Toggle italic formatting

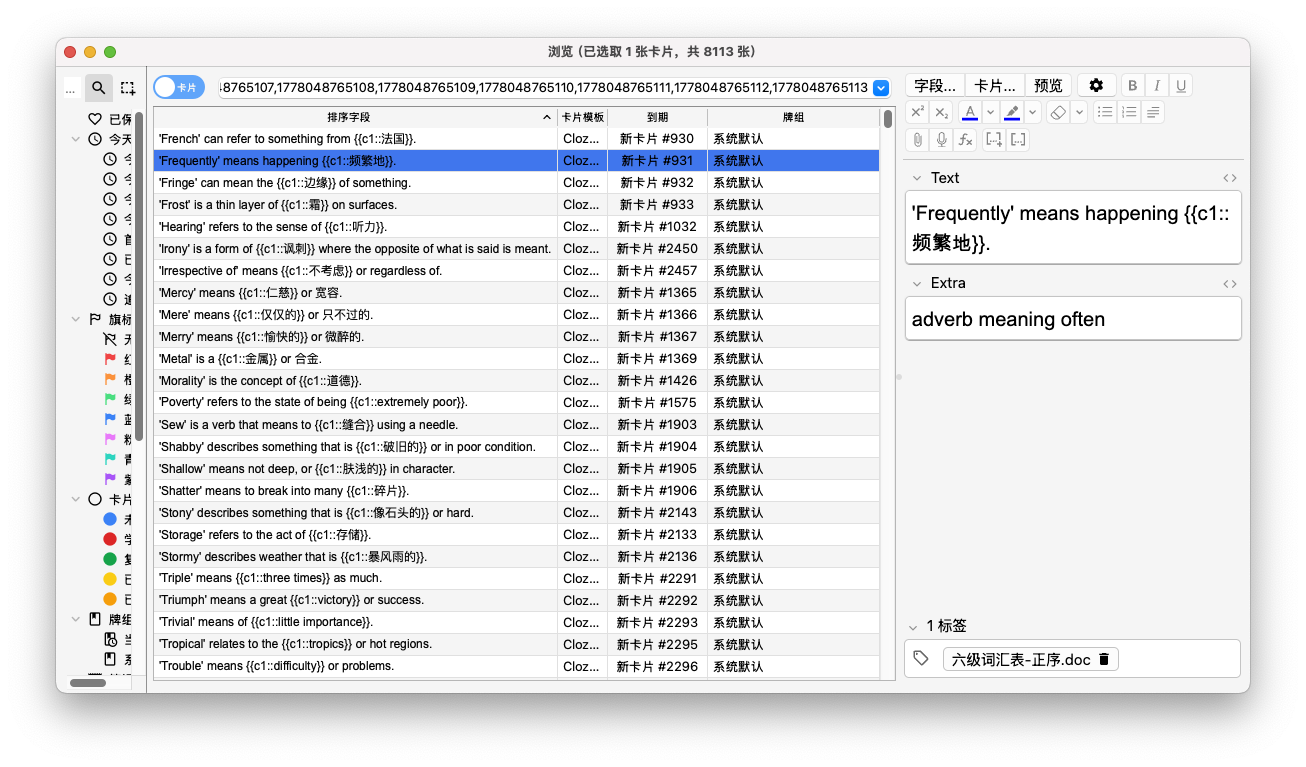1157,86
